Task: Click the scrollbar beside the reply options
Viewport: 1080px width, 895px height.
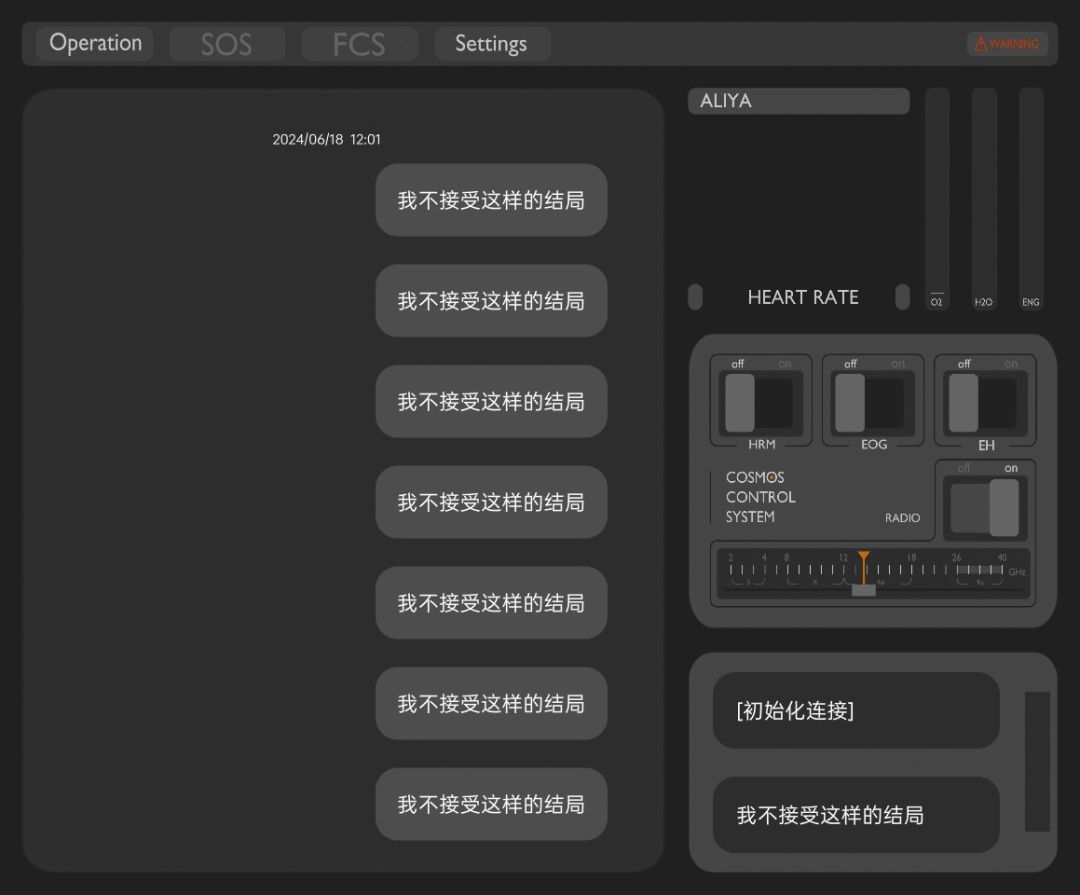Action: pyautogui.click(x=1037, y=761)
